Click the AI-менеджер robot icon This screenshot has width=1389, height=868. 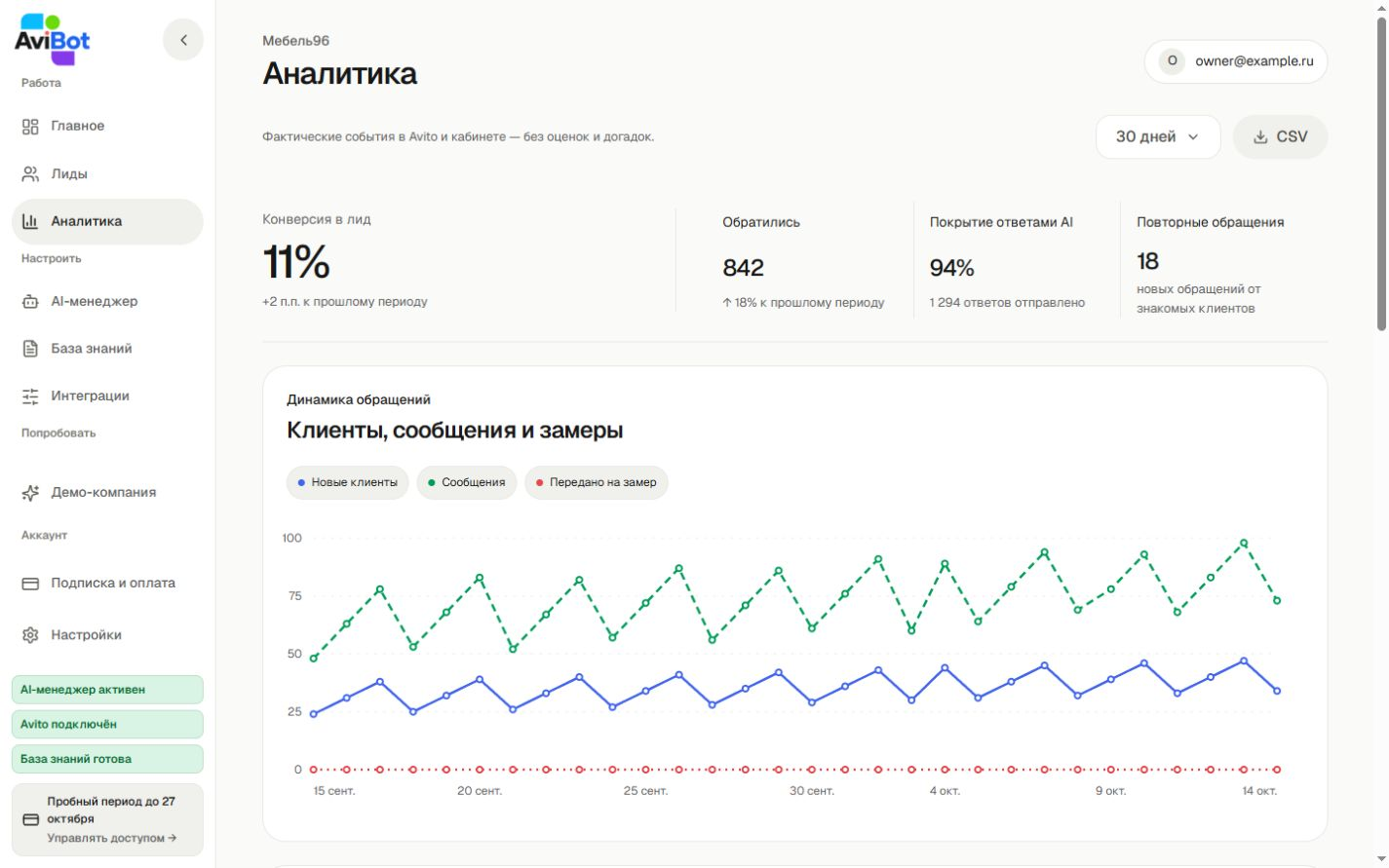[x=30, y=301]
